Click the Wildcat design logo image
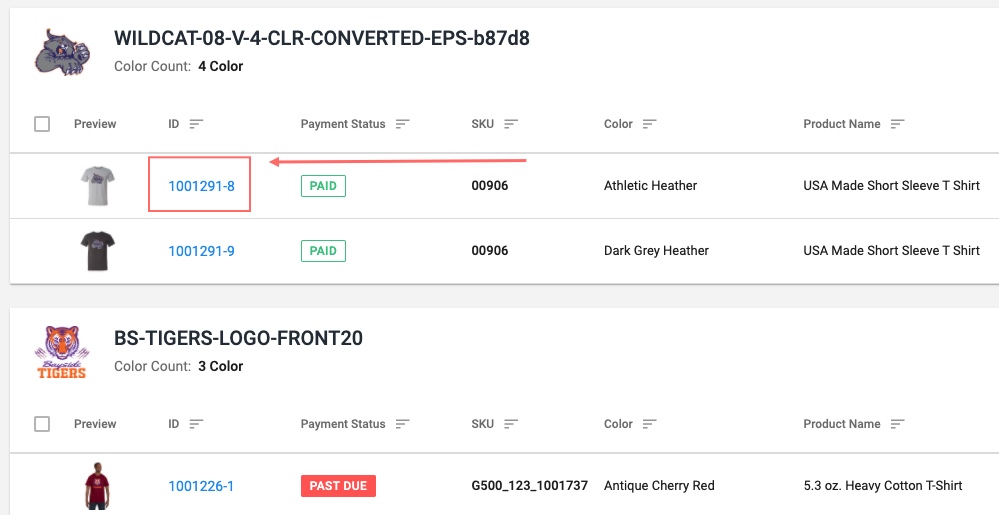Viewport: 999px width, 515px height. point(61,53)
